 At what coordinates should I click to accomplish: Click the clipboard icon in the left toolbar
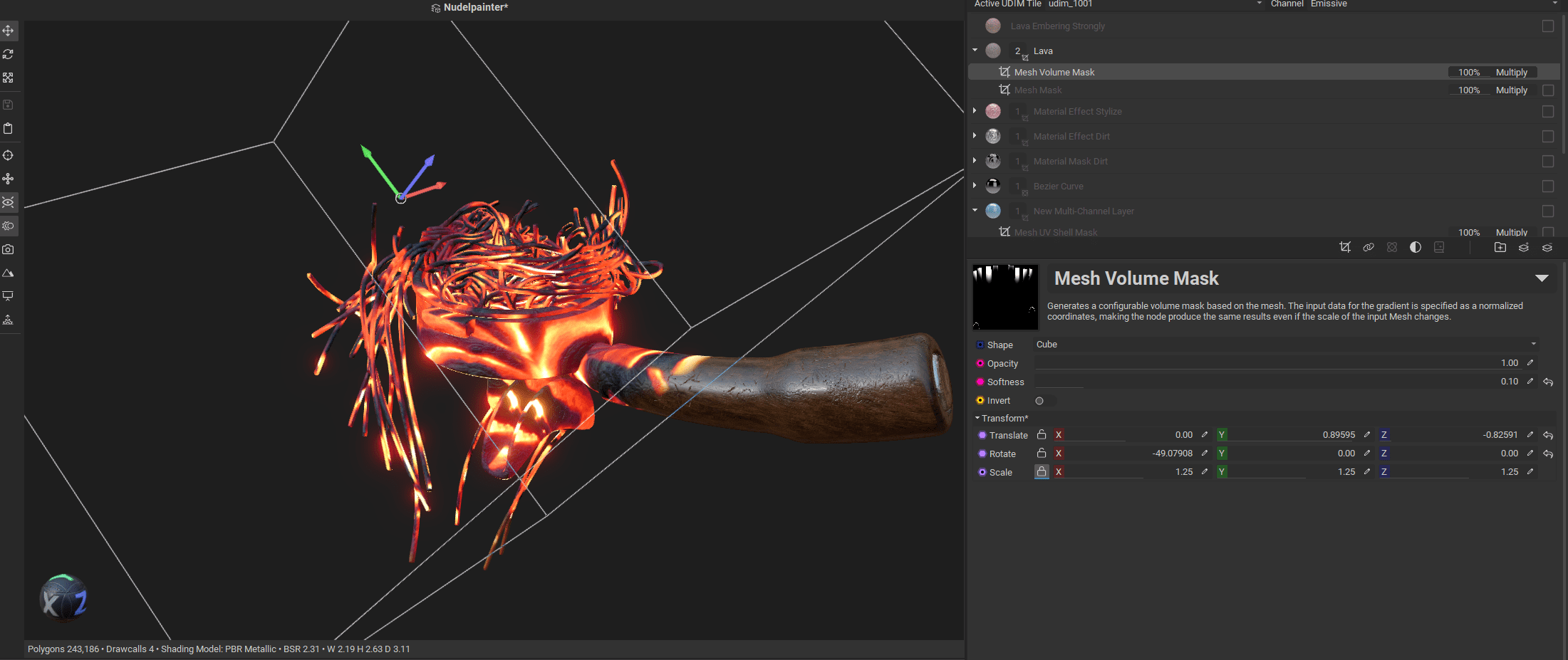[x=9, y=129]
